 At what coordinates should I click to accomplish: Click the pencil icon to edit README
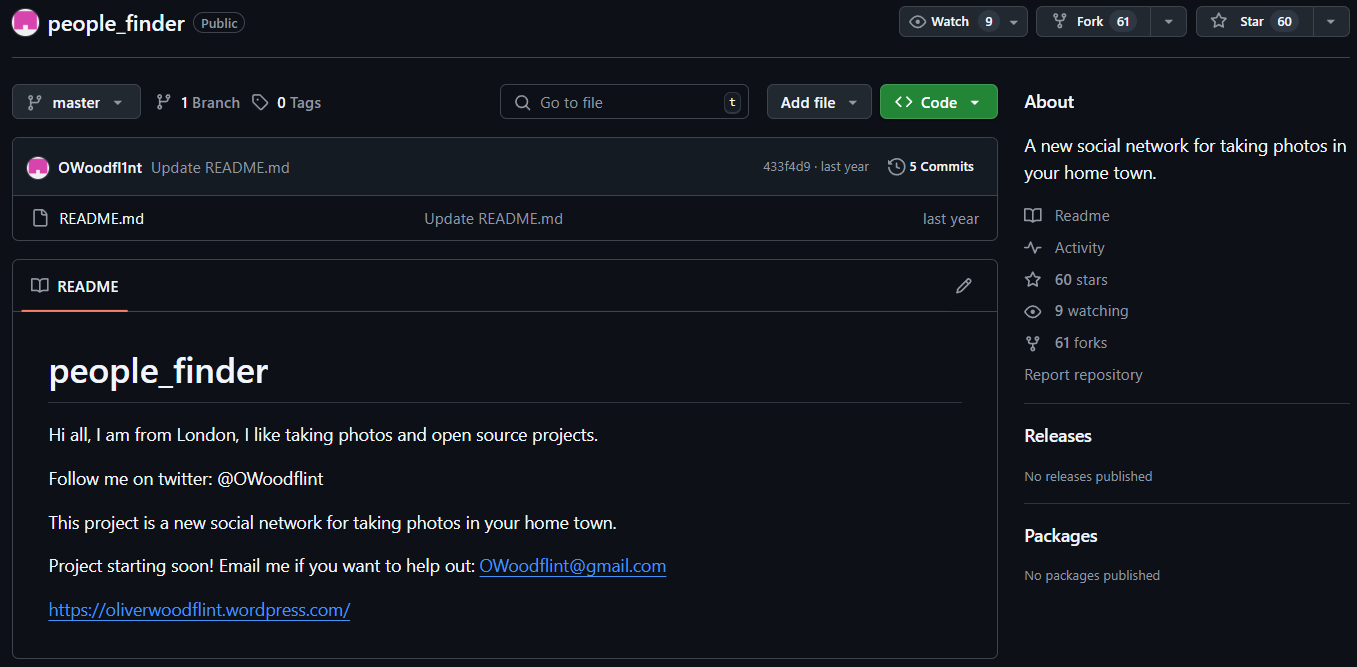(963, 286)
